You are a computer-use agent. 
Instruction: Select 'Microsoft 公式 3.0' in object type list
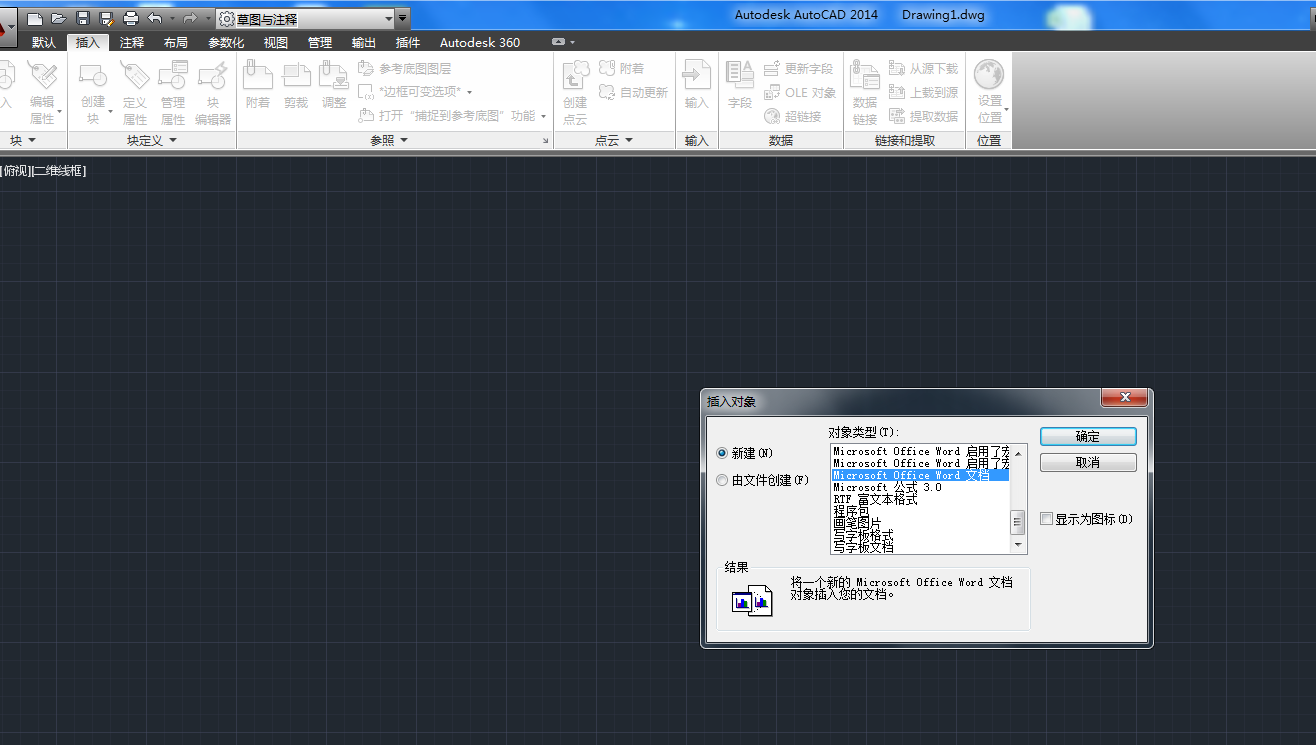pos(920,487)
